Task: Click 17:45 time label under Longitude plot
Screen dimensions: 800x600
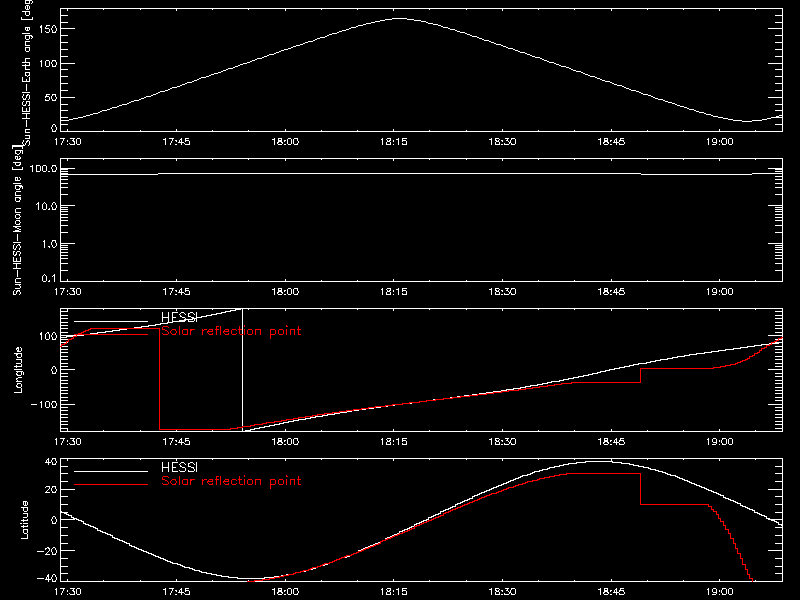Action: [176, 441]
